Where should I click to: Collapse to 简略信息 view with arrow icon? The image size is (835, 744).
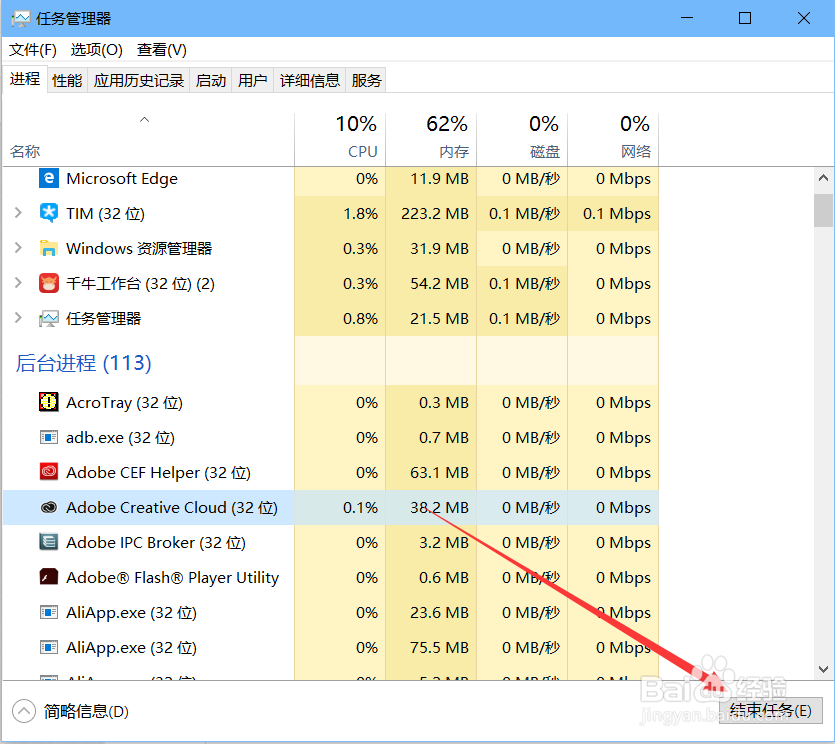[23, 711]
